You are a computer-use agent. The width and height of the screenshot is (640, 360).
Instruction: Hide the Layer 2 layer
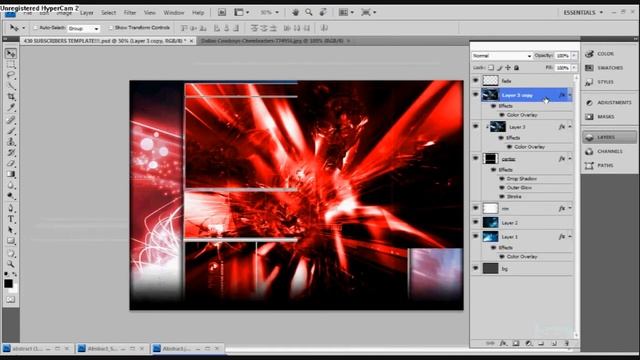[476, 222]
